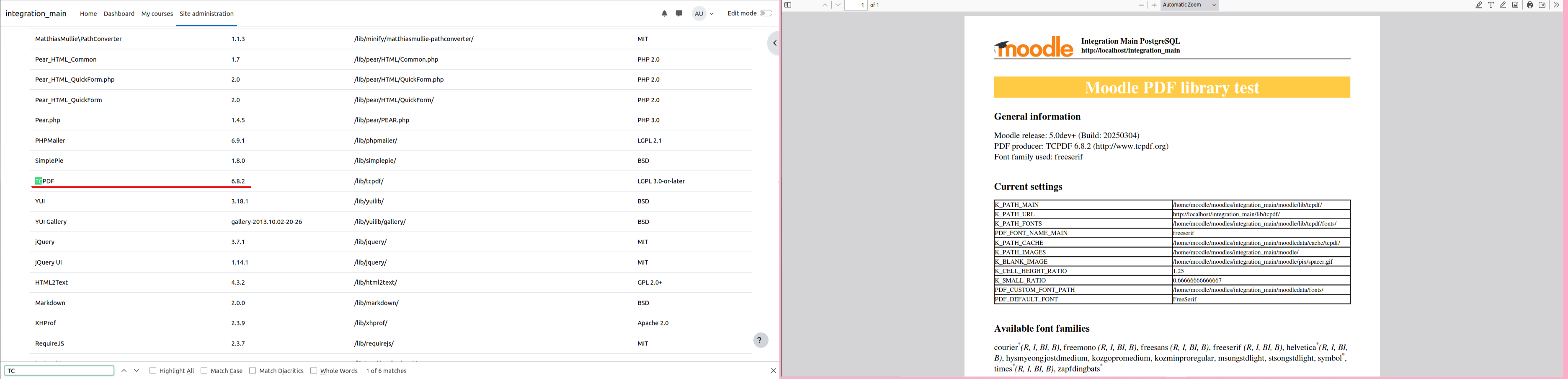
Task: Close the find bar
Action: 773,371
